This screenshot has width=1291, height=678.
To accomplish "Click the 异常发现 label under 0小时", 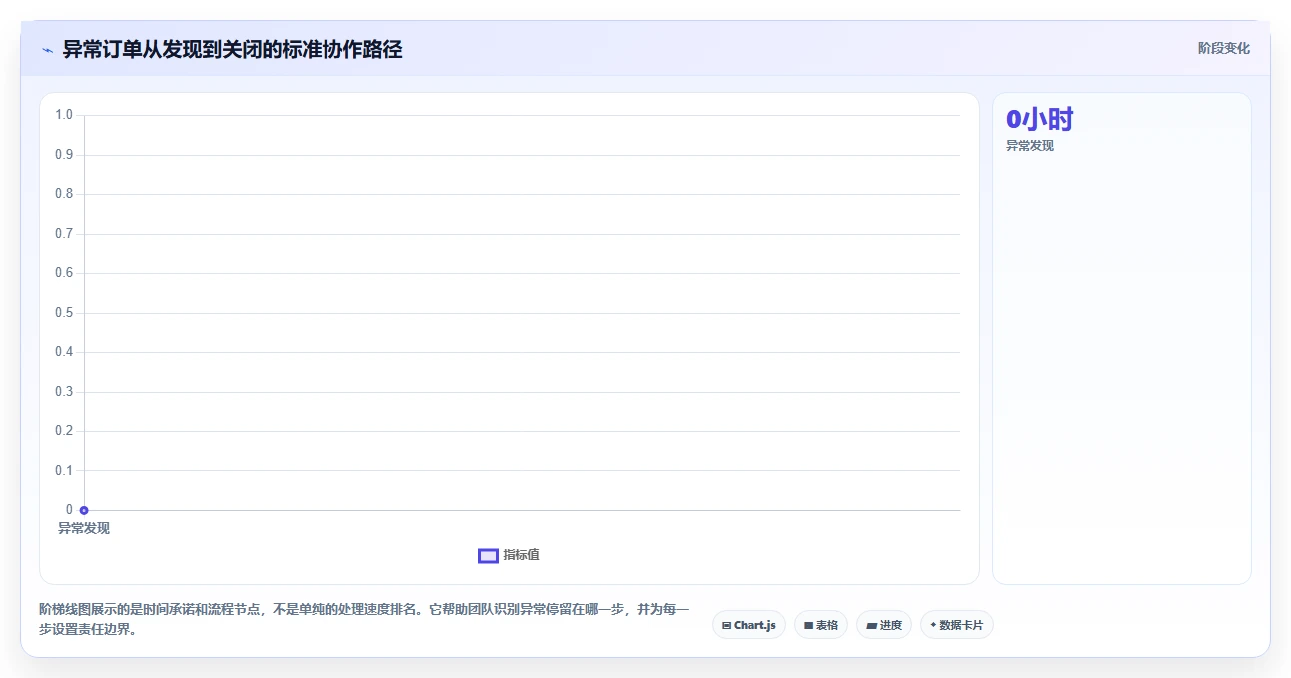I will tap(1030, 146).
